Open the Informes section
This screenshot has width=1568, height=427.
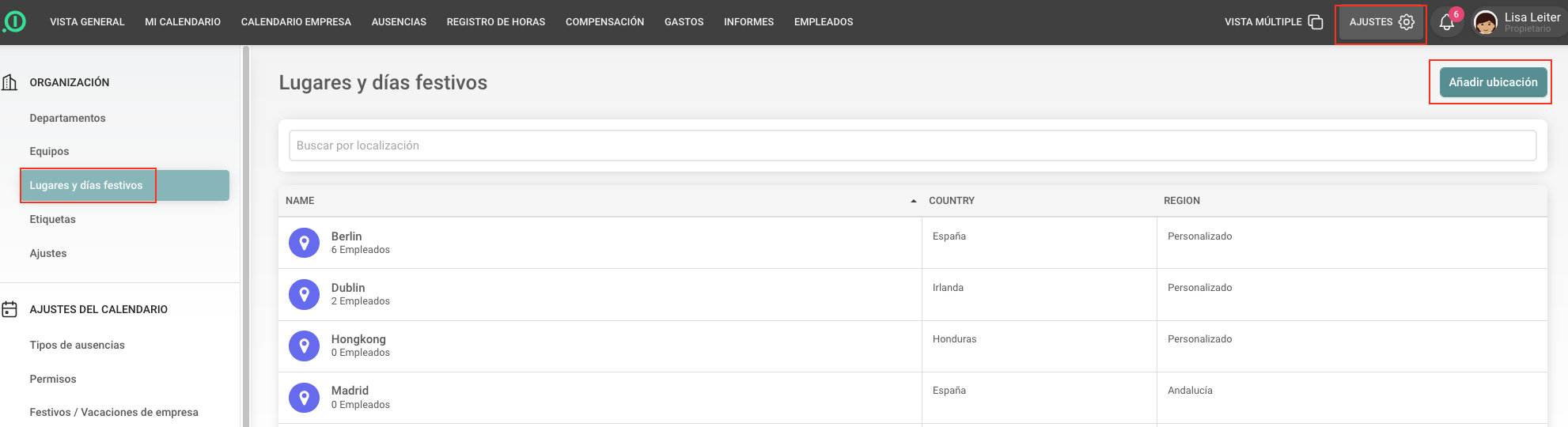click(x=748, y=22)
